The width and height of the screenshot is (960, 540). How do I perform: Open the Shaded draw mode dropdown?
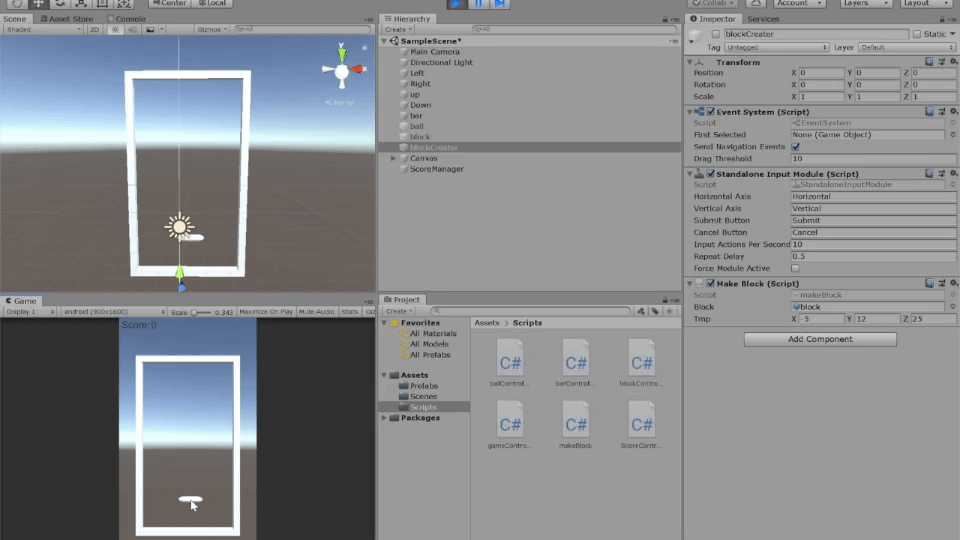(x=43, y=30)
